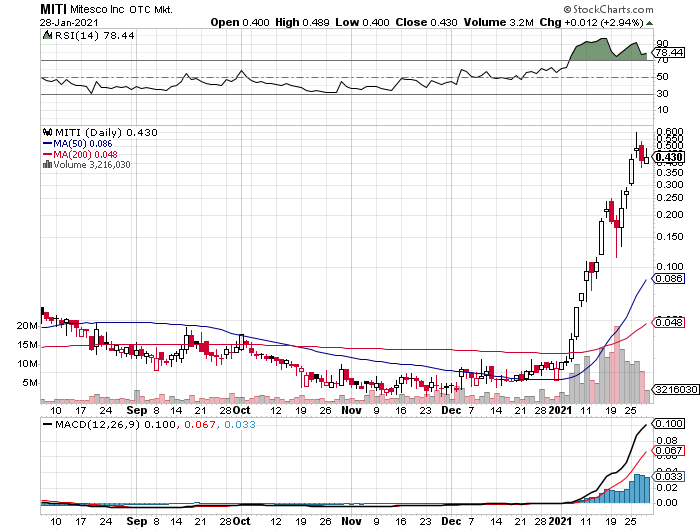This screenshot has width=700, height=530.
Task: Click 'Nov' on the price panel date axis
Action: tap(351, 410)
